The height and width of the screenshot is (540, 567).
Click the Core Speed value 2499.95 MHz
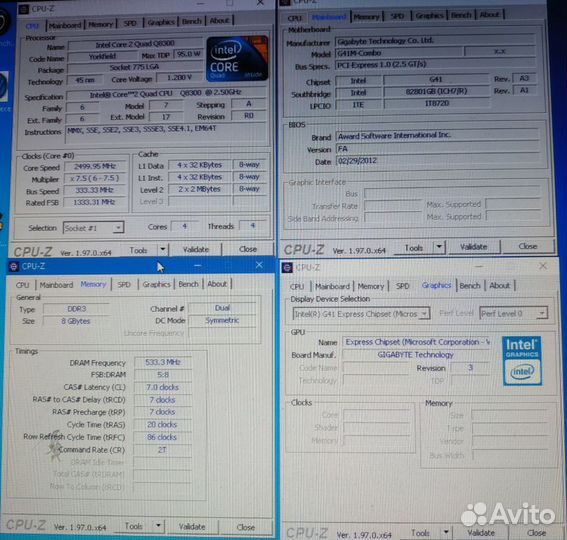coord(95,166)
